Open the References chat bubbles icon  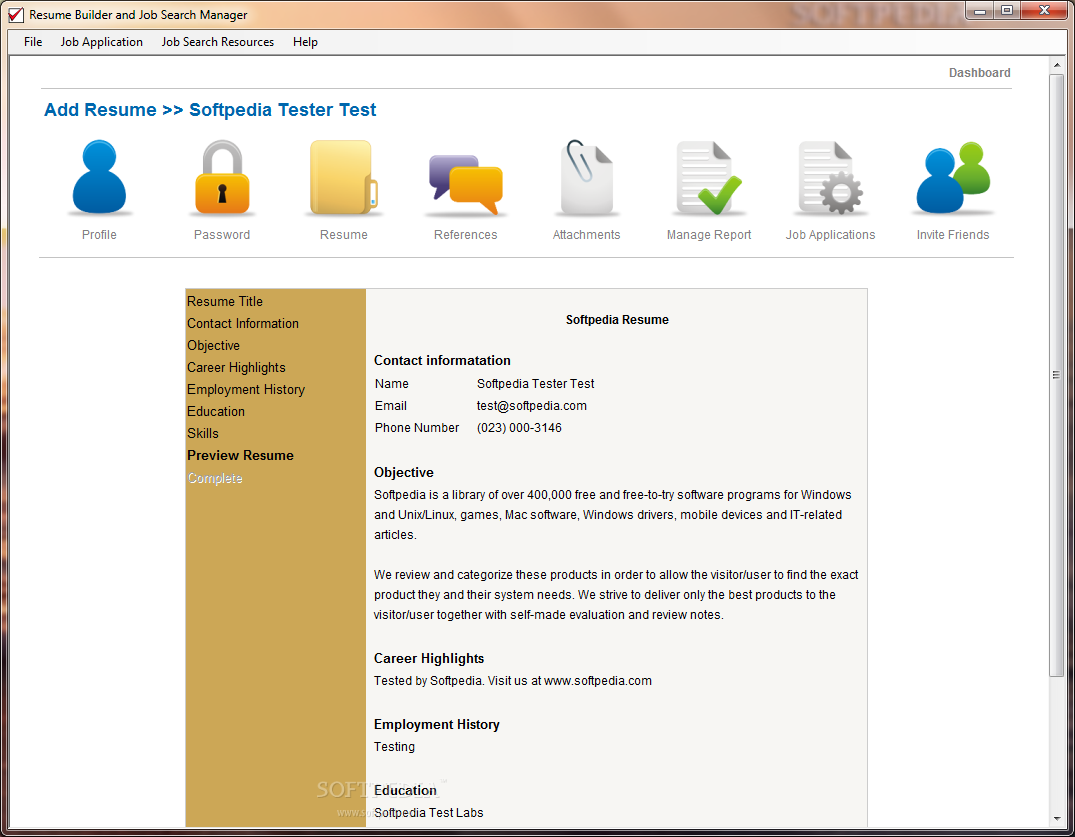(466, 184)
